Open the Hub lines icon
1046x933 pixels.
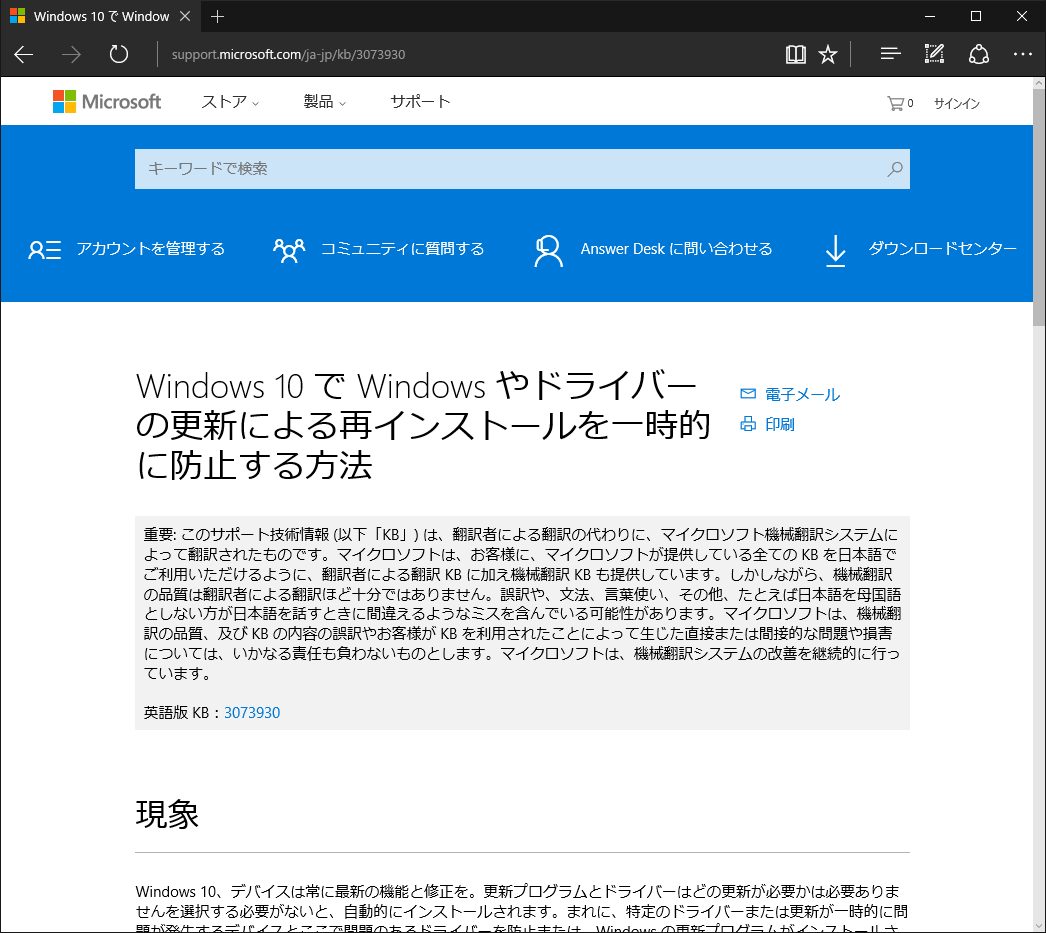pos(890,54)
